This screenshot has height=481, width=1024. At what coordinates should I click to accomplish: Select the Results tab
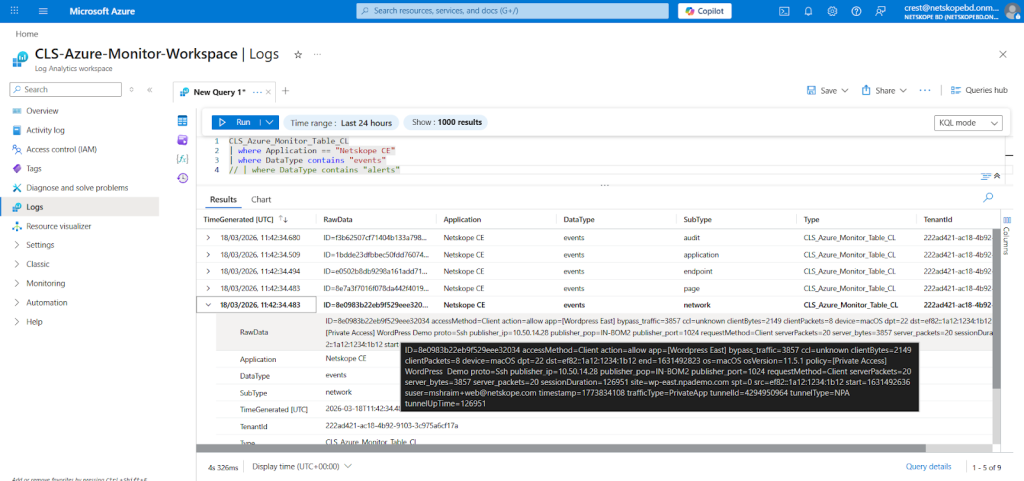tap(223, 199)
